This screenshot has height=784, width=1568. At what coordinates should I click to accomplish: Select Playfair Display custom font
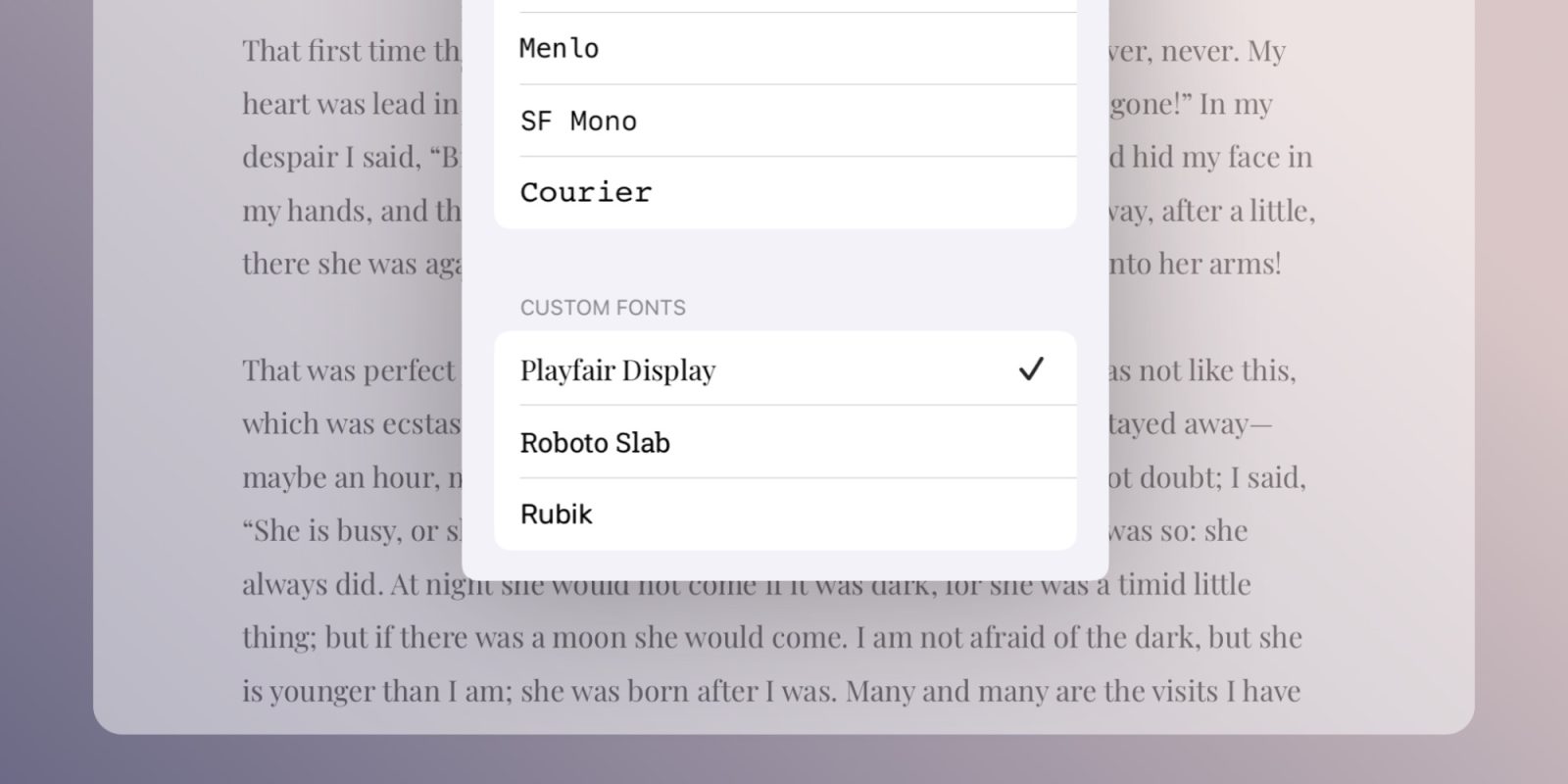pyautogui.click(x=618, y=369)
